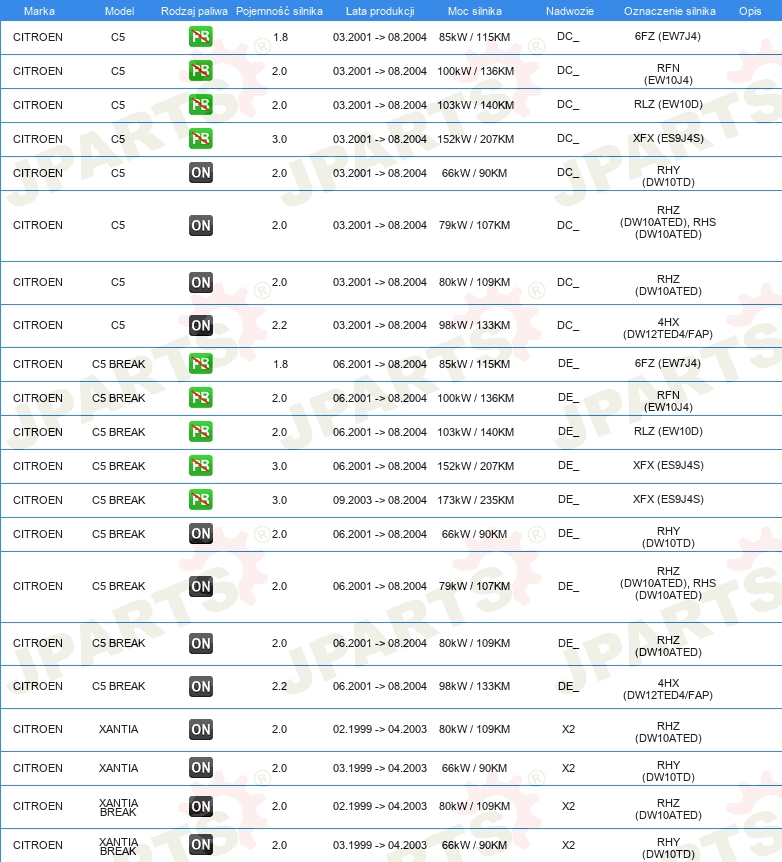The height and width of the screenshot is (862, 782).
Task: Select '1.8' capacity in C5 DC_ row
Action: click(280, 37)
